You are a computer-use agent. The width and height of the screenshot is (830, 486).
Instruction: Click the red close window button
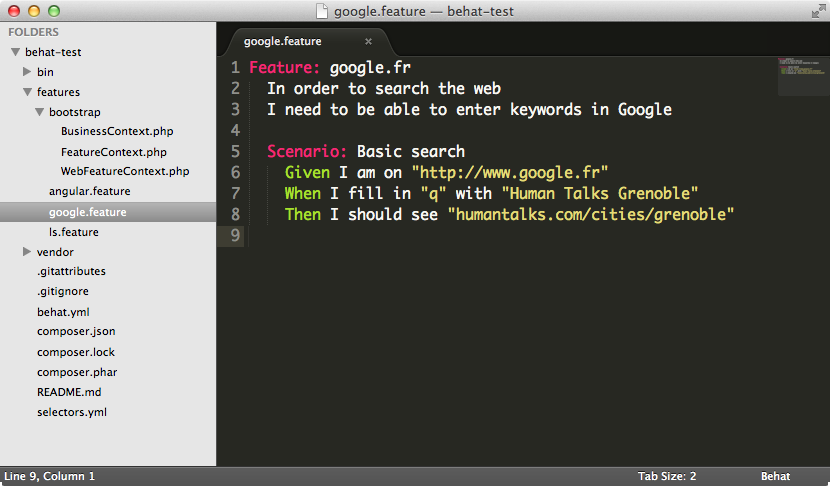pyautogui.click(x=14, y=11)
